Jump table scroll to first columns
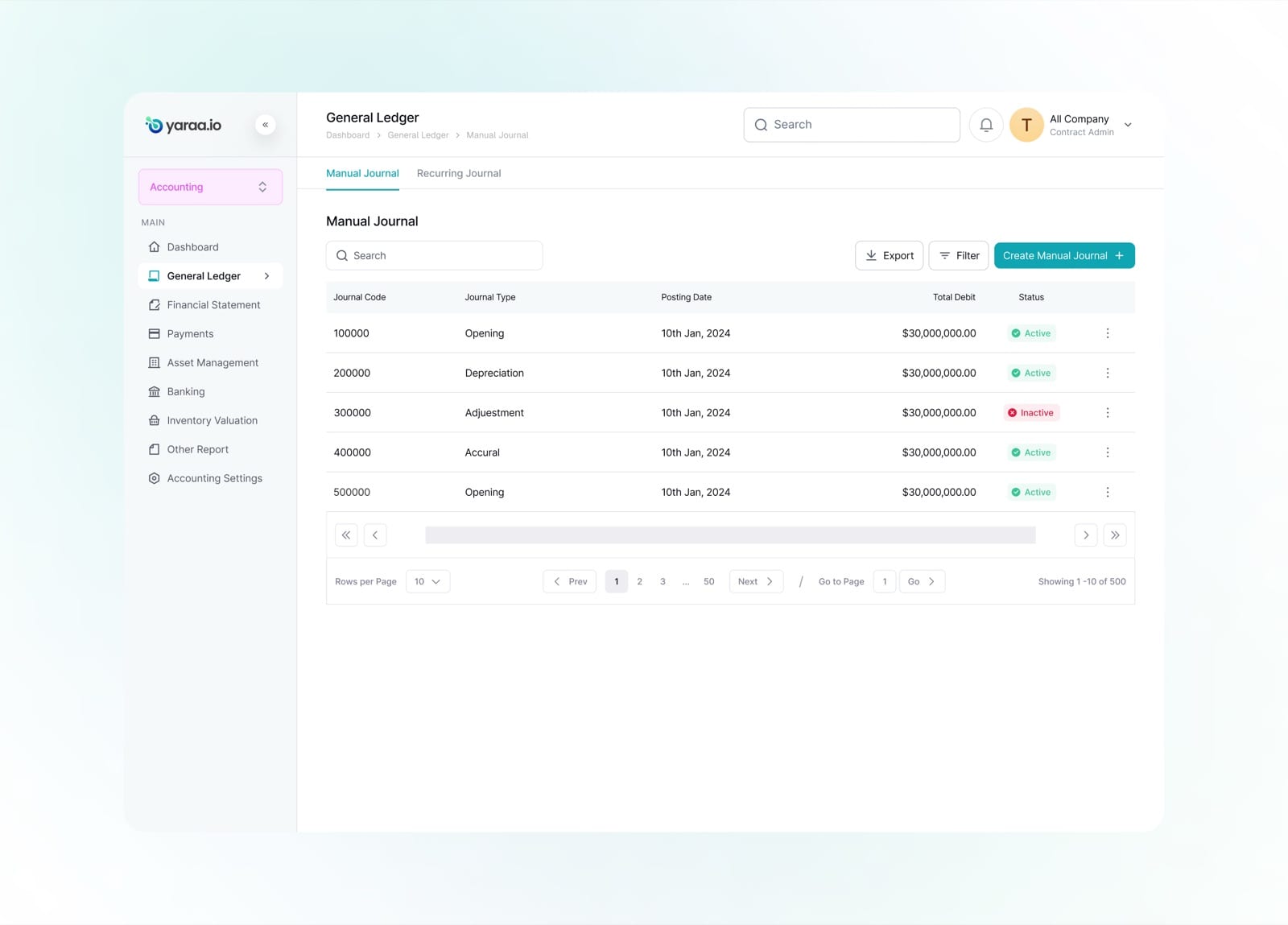This screenshot has height=925, width=1288. 346,535
